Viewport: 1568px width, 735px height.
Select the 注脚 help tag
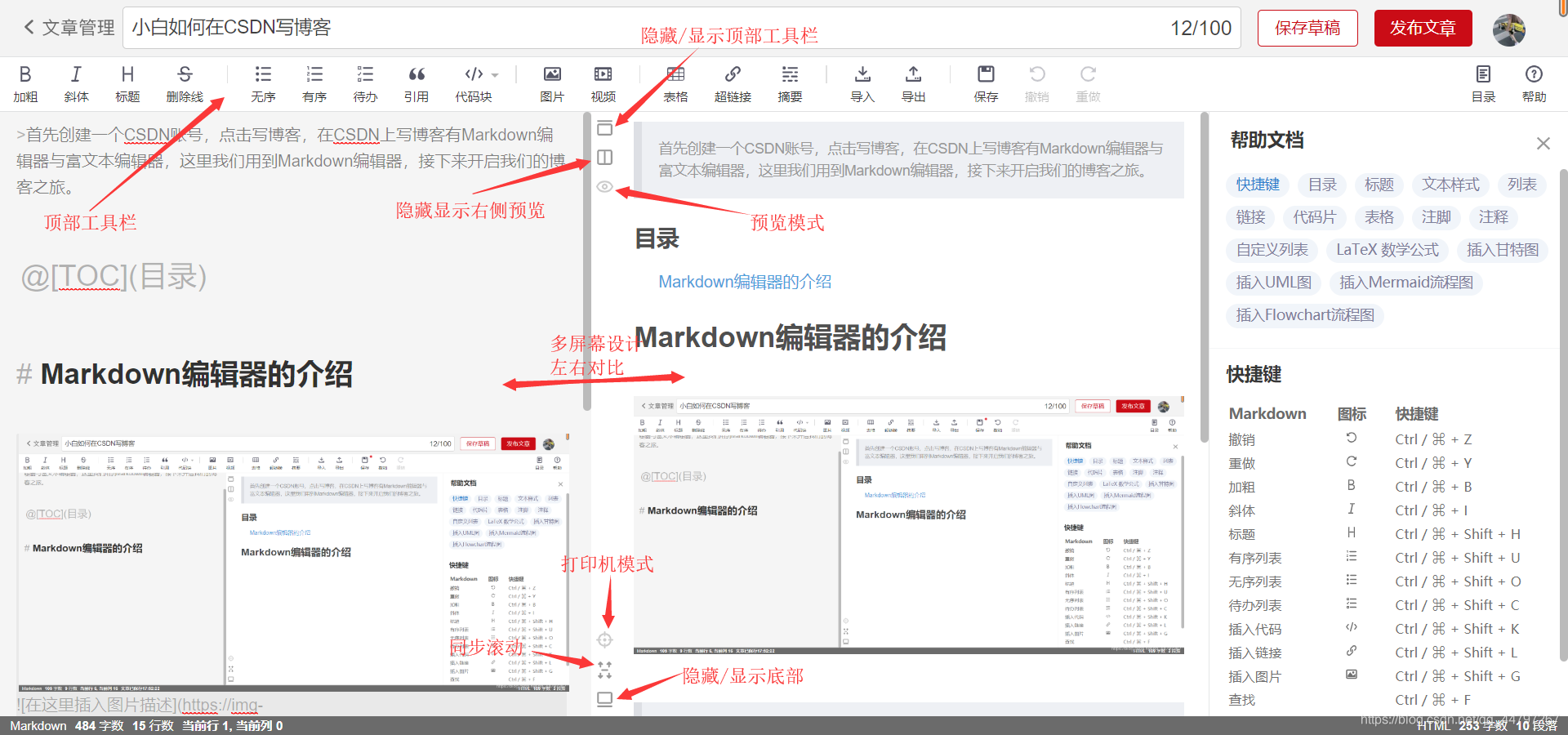point(1437,217)
